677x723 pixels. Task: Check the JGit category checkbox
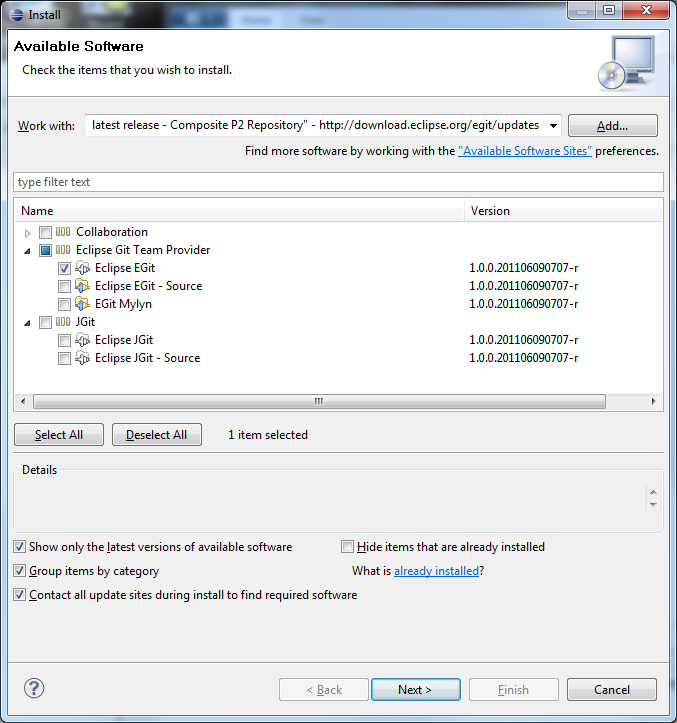[x=45, y=322]
